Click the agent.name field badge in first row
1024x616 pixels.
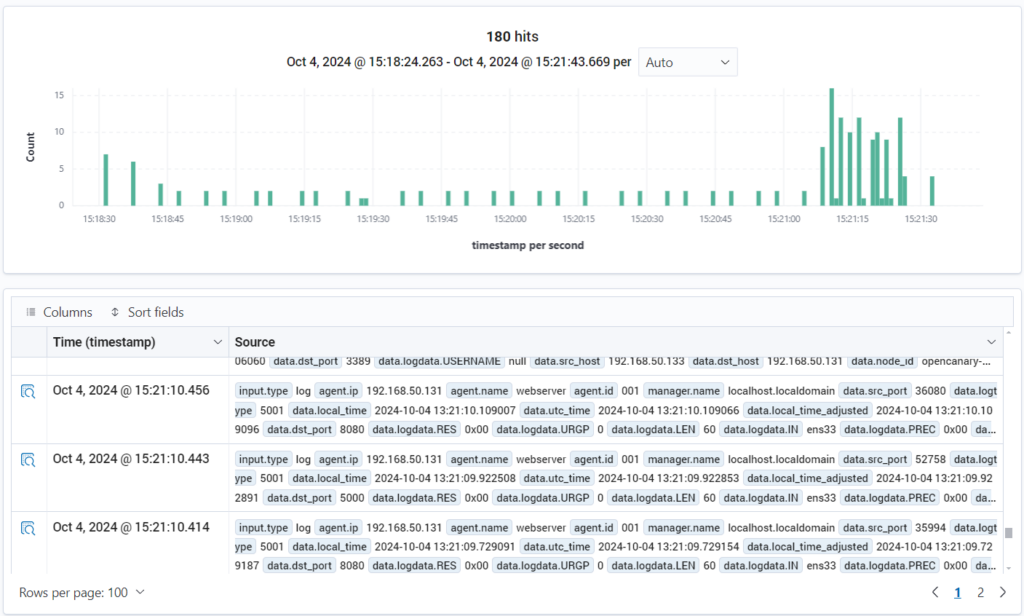479,391
